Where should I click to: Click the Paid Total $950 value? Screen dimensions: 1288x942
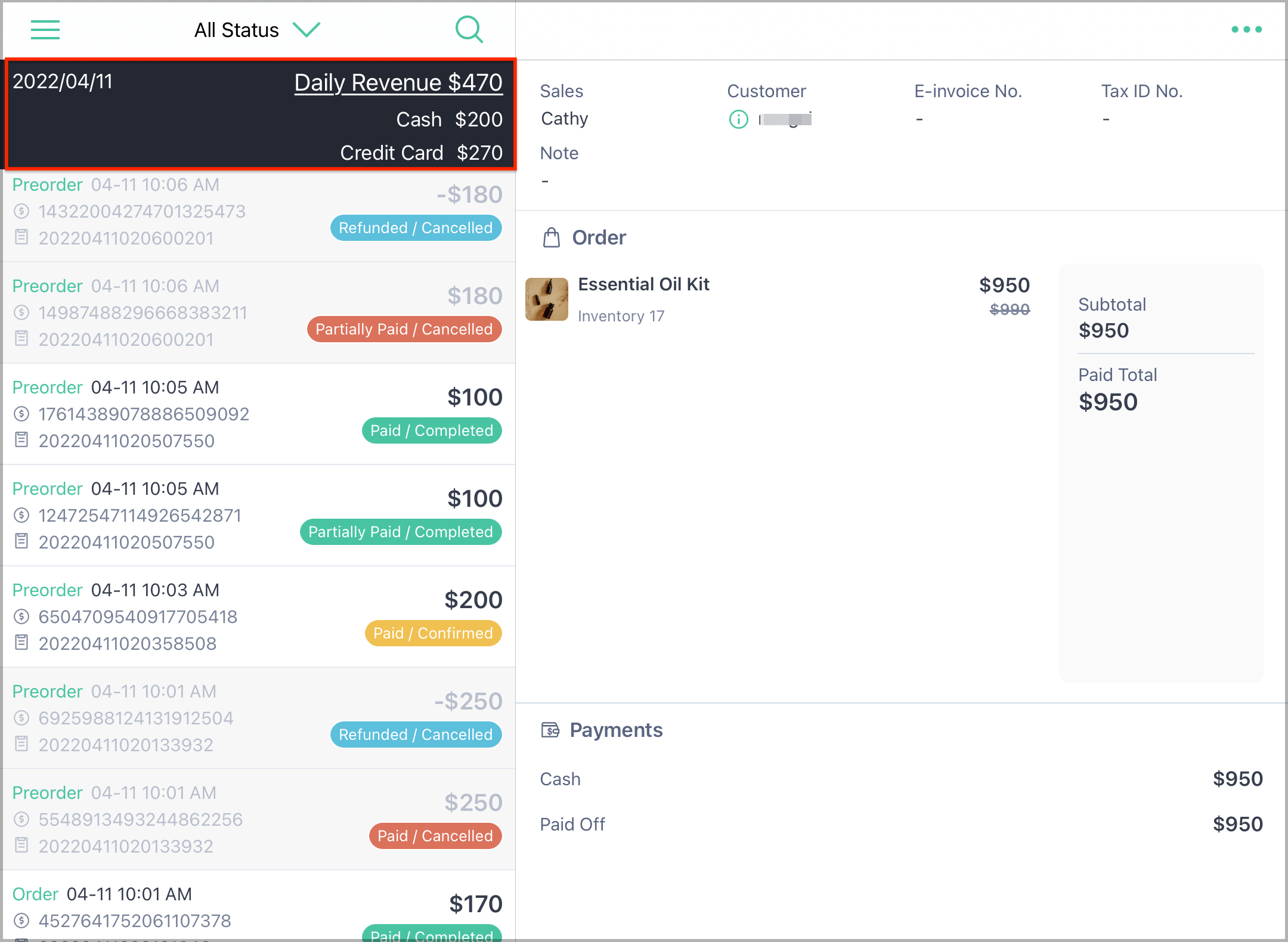click(1108, 402)
